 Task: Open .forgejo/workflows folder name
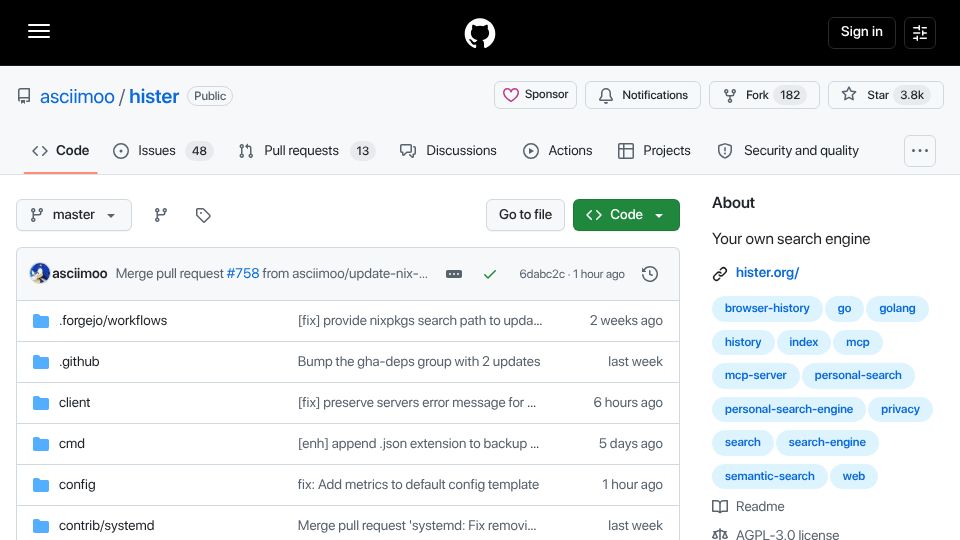[x=113, y=320]
